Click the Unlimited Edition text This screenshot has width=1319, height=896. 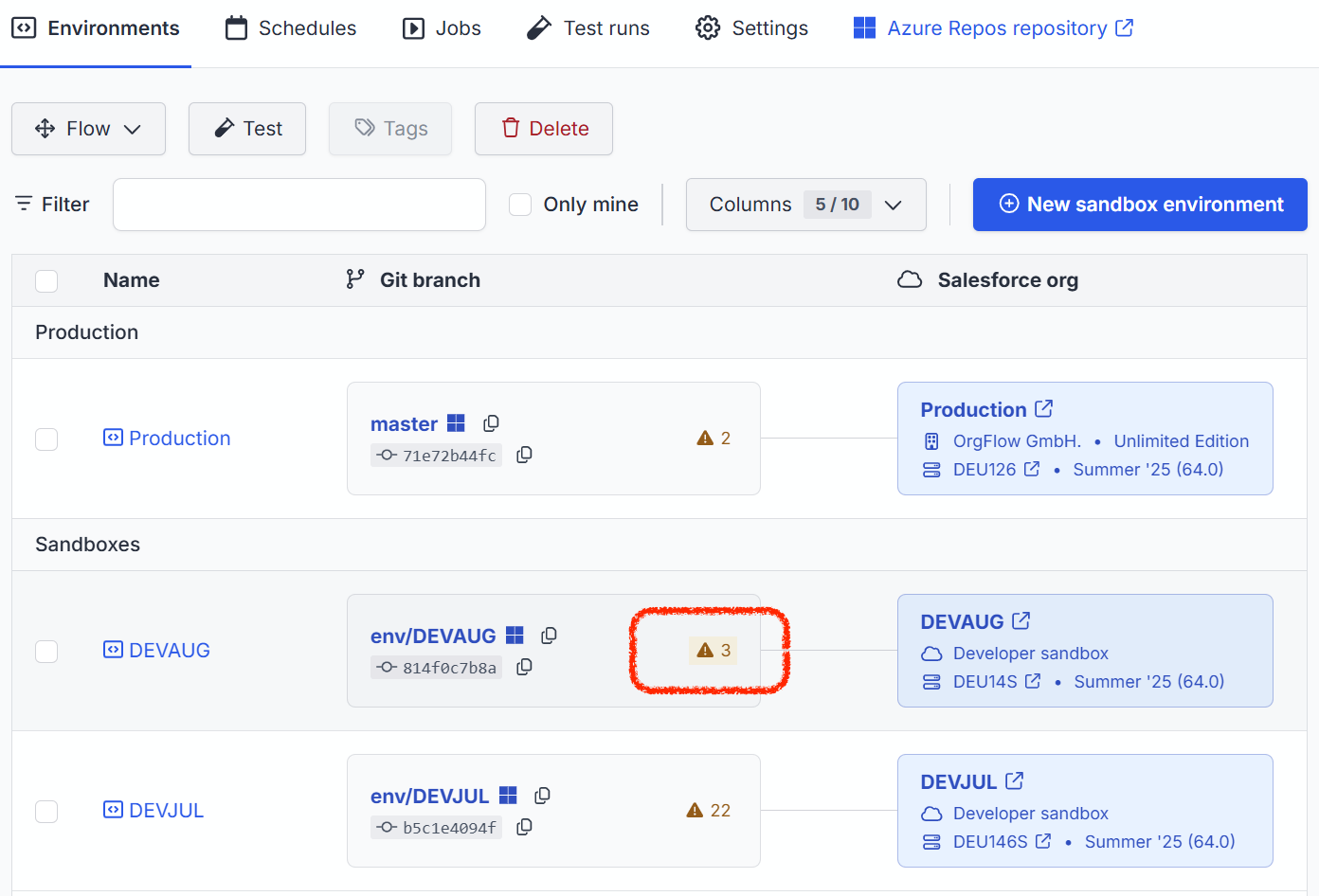click(1182, 441)
